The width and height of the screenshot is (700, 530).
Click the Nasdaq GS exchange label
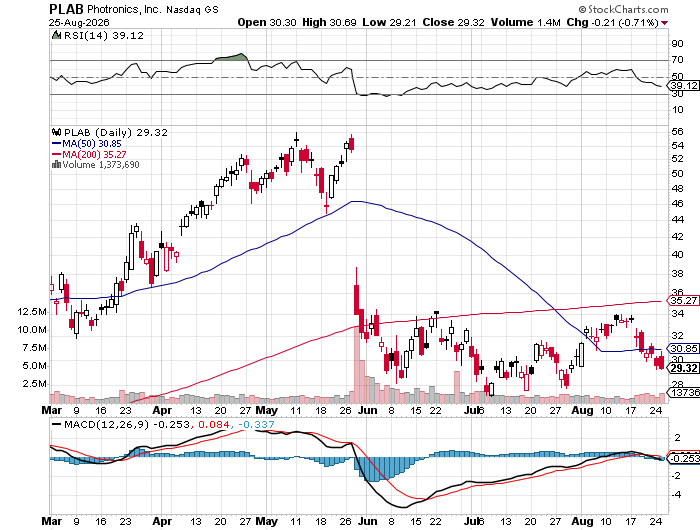coord(192,10)
